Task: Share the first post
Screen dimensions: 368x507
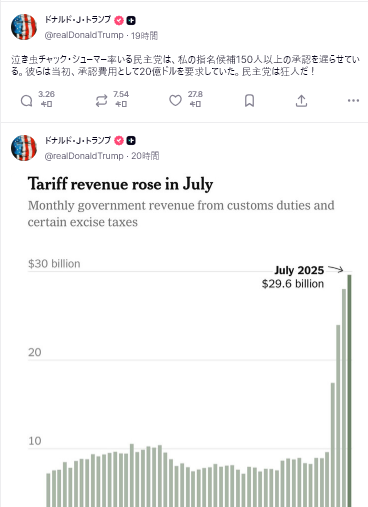Action: [301, 100]
